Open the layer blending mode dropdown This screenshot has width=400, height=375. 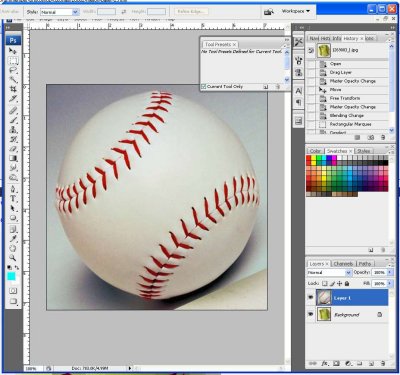pyautogui.click(x=329, y=273)
